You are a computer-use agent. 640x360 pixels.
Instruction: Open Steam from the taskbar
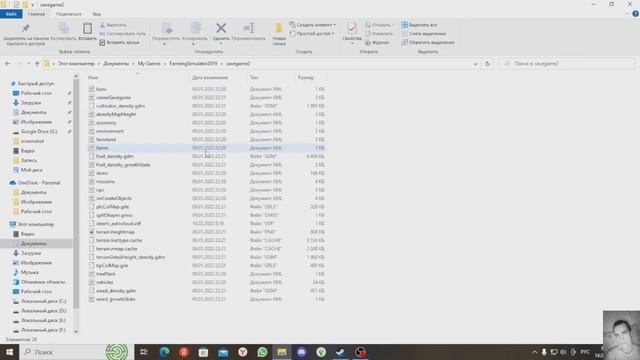coord(340,352)
